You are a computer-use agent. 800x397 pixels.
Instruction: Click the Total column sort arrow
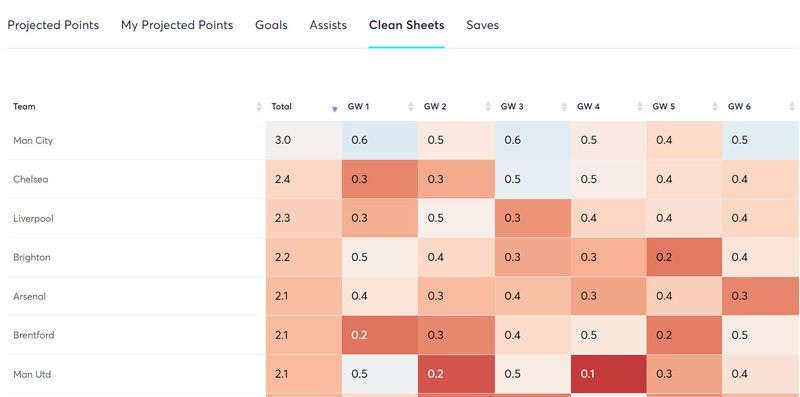[335, 109]
